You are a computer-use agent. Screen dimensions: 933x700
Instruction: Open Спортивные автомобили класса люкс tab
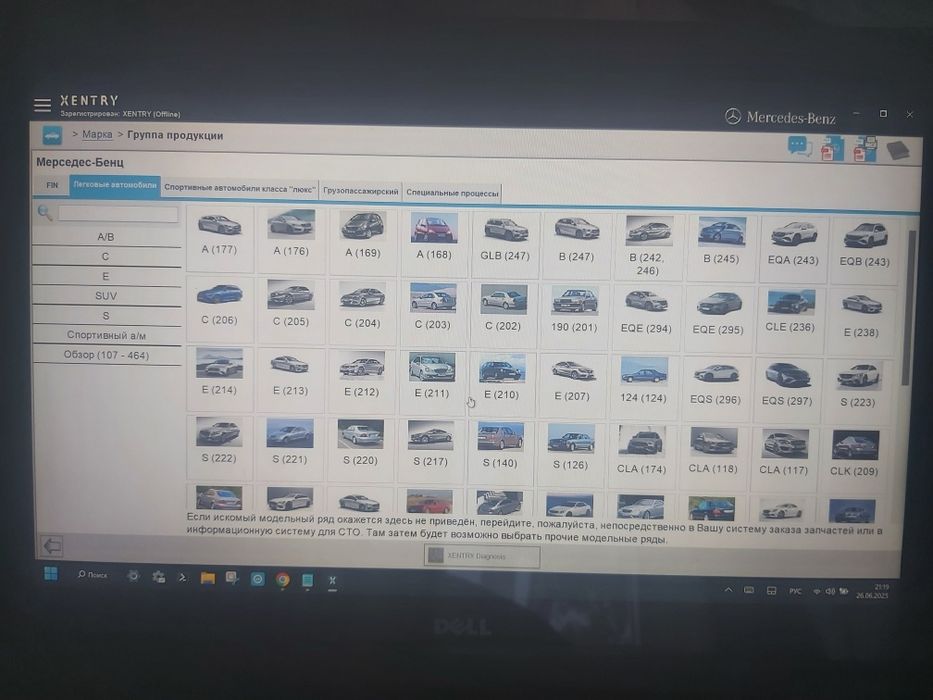tap(239, 188)
